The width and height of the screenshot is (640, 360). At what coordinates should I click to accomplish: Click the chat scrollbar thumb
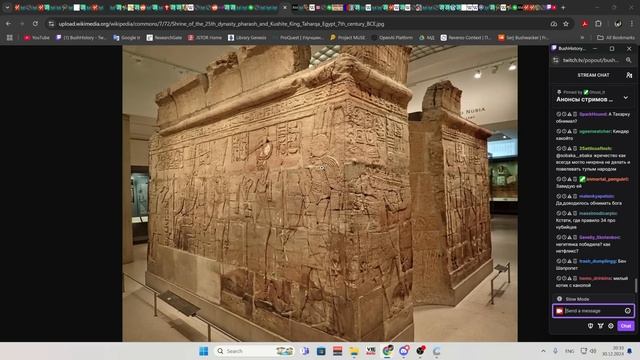tap(636, 285)
